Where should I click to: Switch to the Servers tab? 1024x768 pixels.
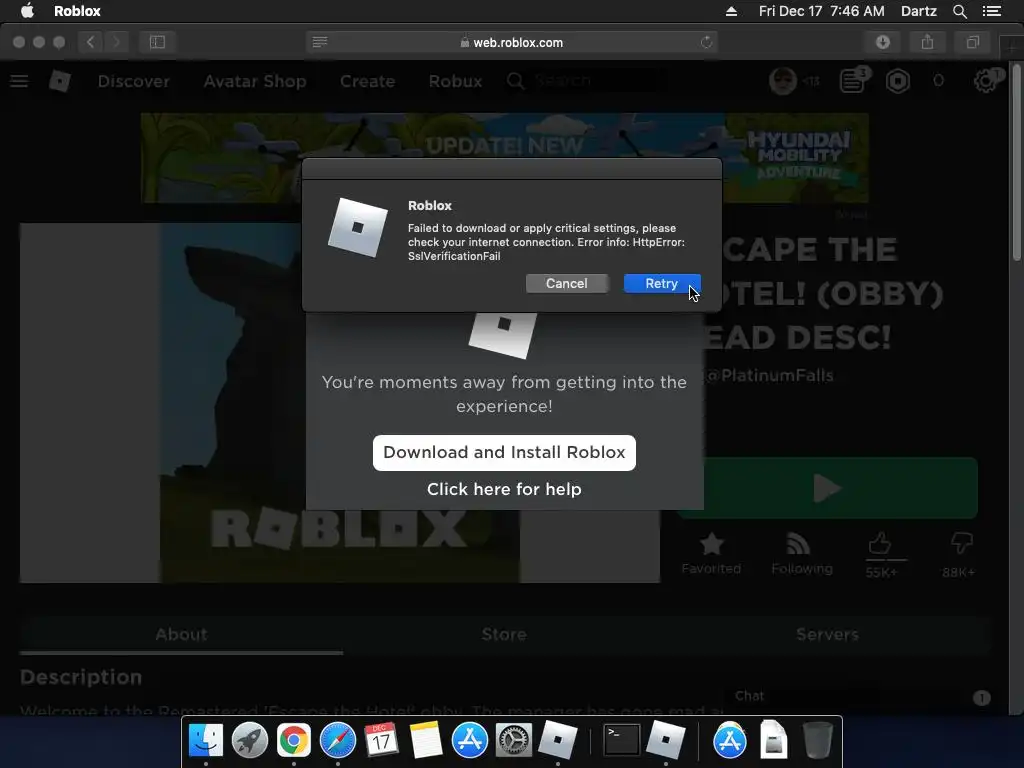coord(827,634)
